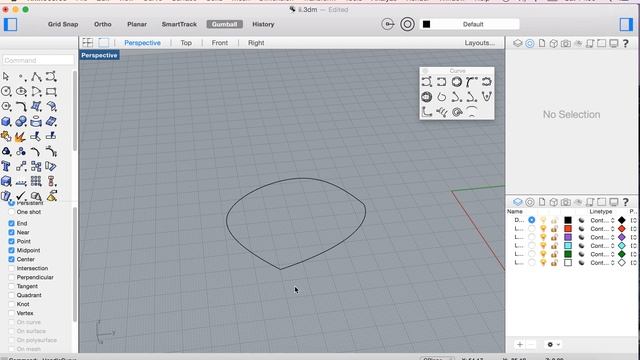640x360 pixels.
Task: Open Linetype dropdown of purple layer
Action: tap(602, 237)
